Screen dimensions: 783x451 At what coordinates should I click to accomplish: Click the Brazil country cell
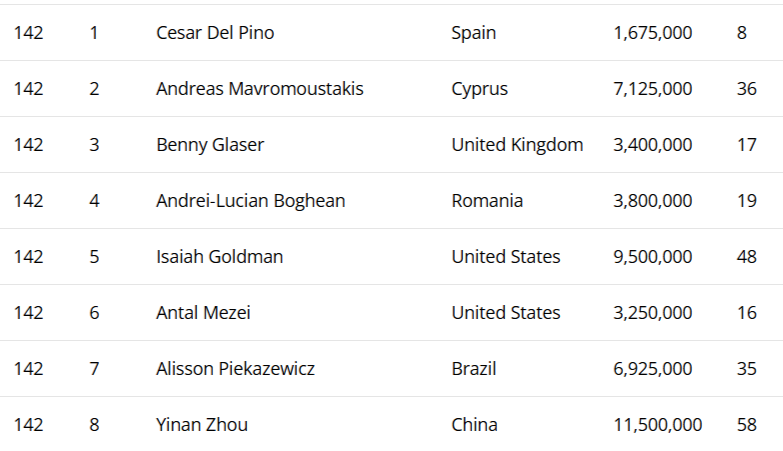pos(473,369)
